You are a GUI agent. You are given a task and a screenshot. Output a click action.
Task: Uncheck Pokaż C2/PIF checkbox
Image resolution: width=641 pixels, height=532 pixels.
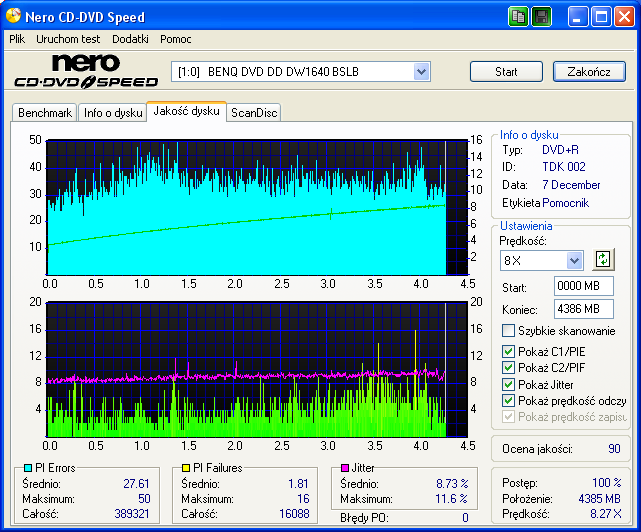tap(508, 368)
